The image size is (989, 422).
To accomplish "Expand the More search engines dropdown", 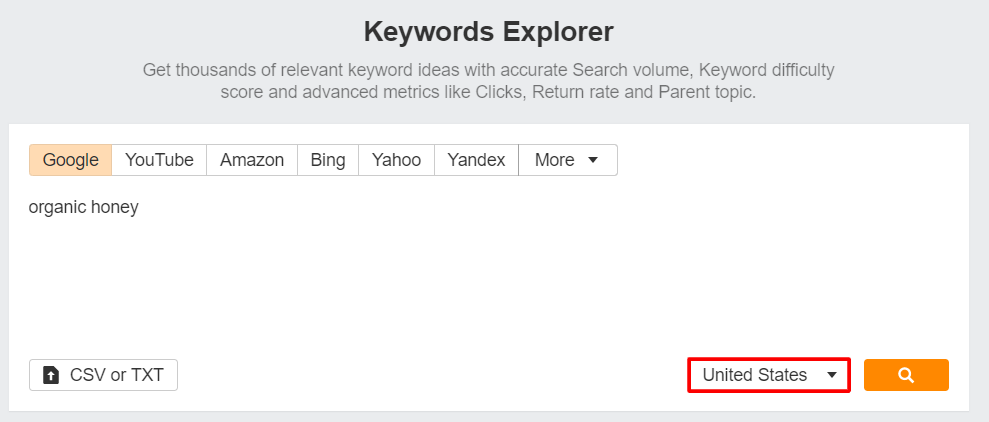I will (x=567, y=160).
